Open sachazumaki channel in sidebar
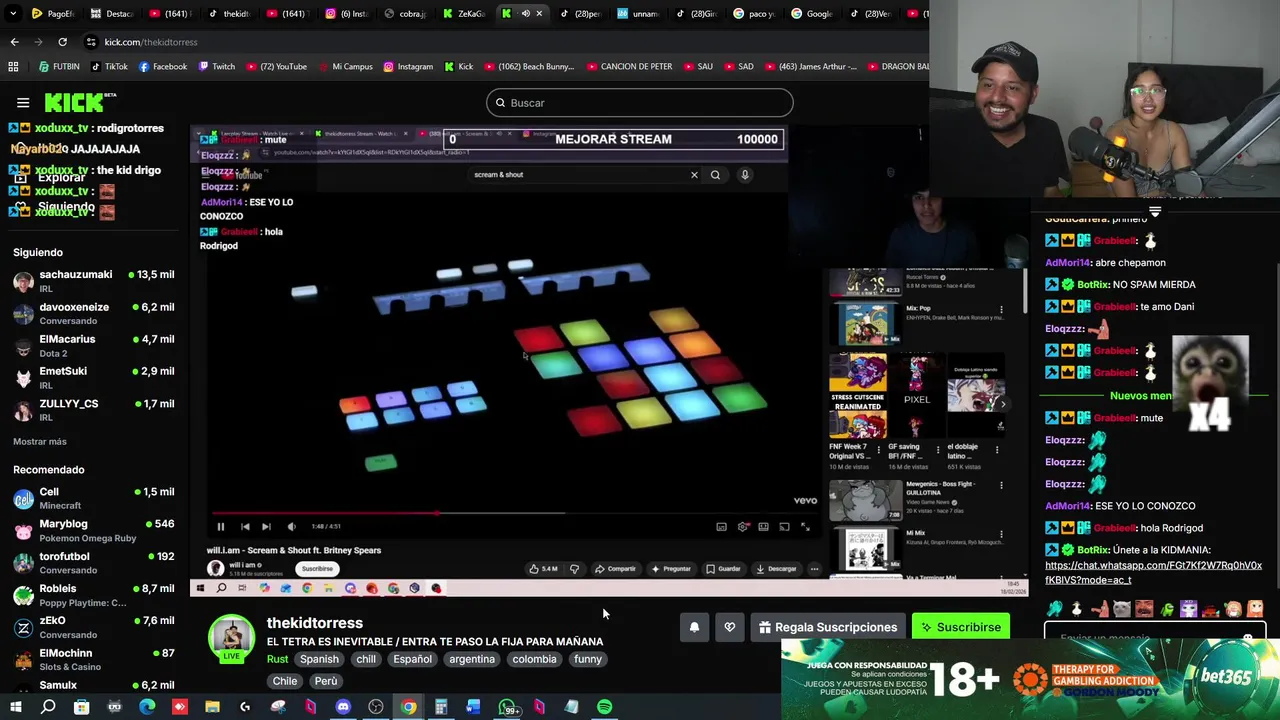The width and height of the screenshot is (1280, 720). click(94, 281)
